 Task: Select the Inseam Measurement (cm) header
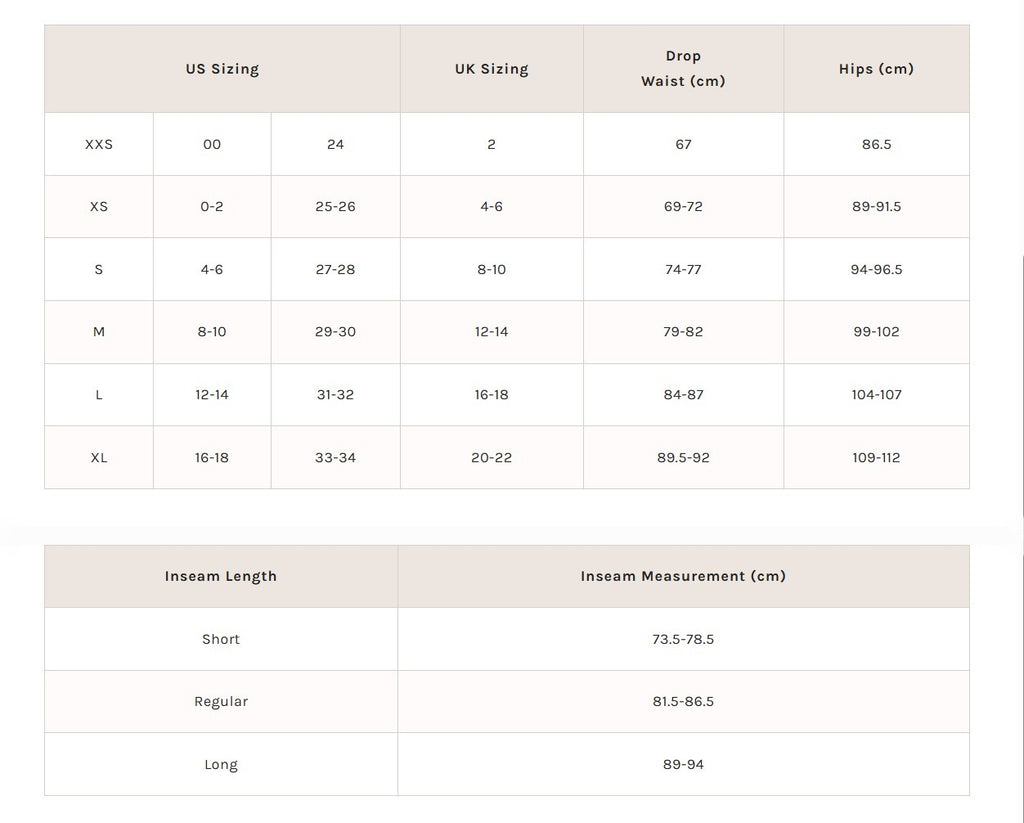683,577
